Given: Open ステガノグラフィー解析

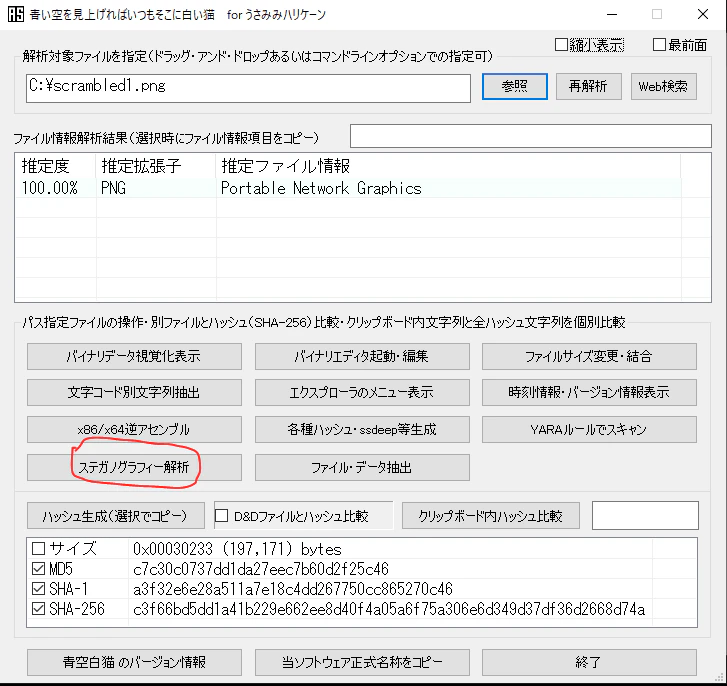Looking at the screenshot, I should pyautogui.click(x=134, y=467).
